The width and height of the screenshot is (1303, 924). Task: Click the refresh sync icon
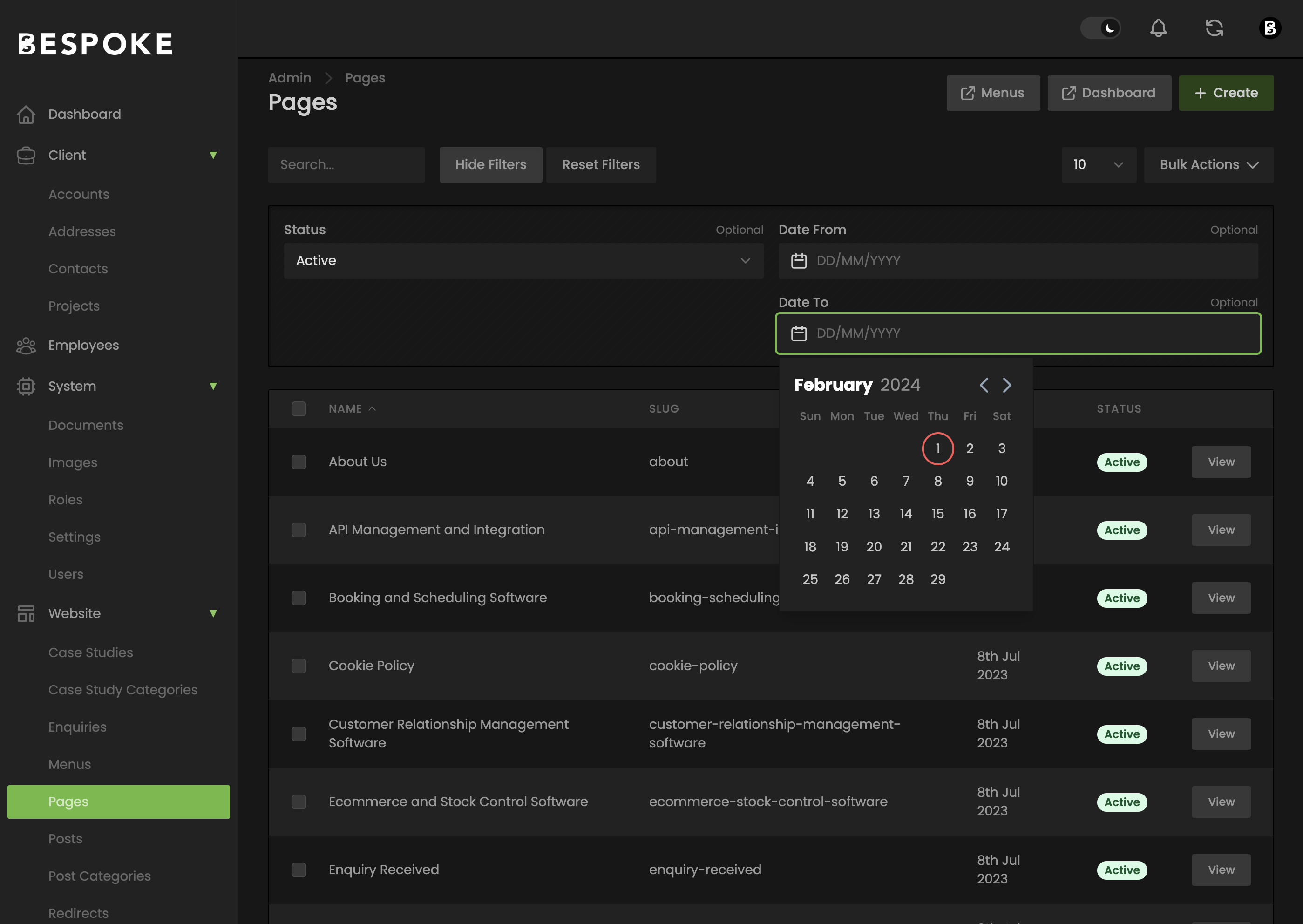click(x=1214, y=28)
